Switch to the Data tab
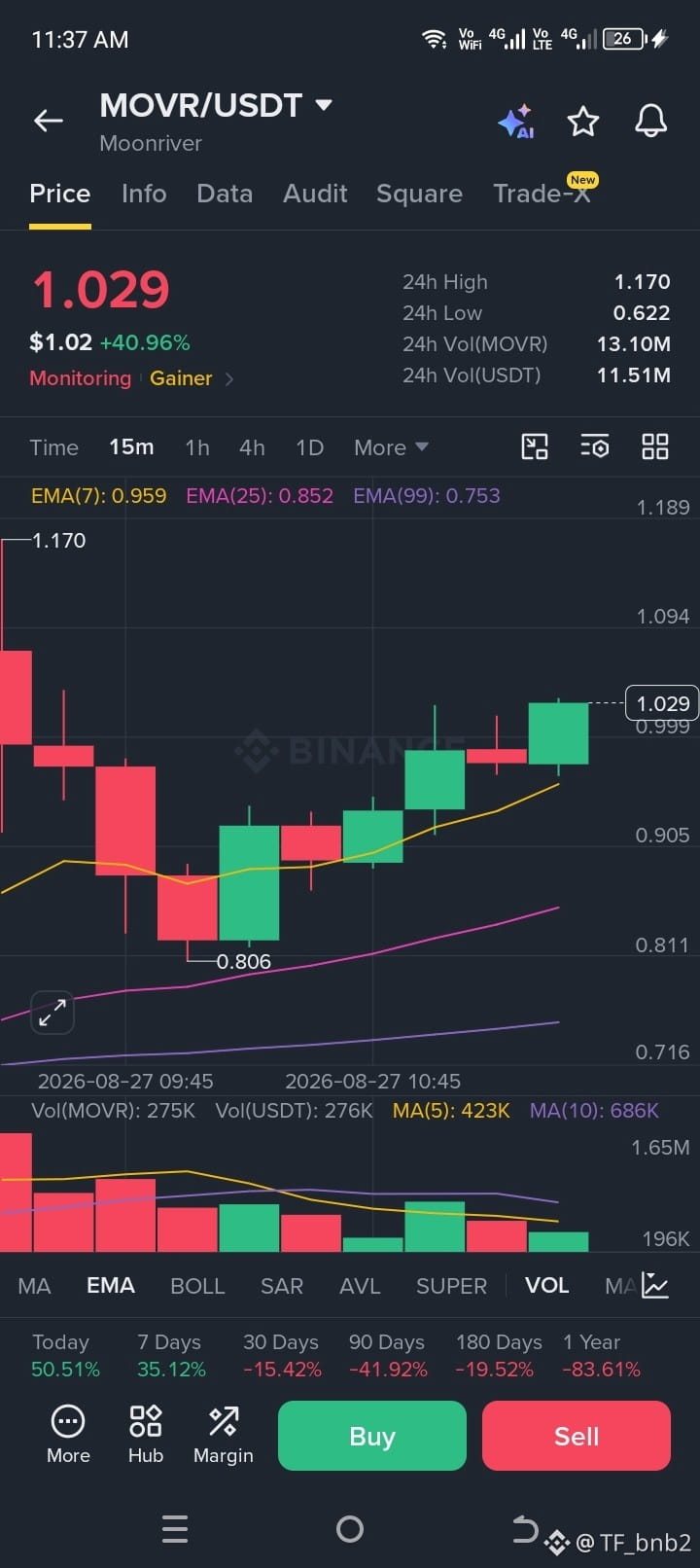The height and width of the screenshot is (1568, 700). [x=225, y=194]
